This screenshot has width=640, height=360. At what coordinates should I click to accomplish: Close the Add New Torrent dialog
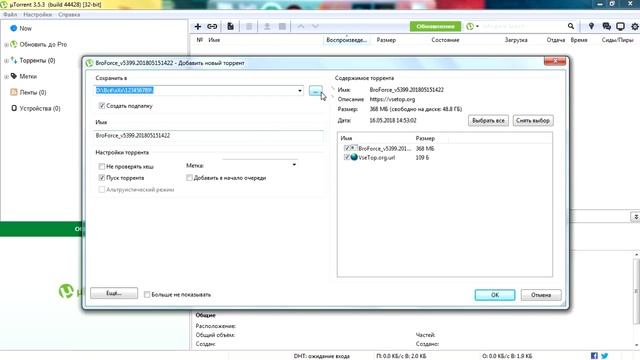click(555, 61)
